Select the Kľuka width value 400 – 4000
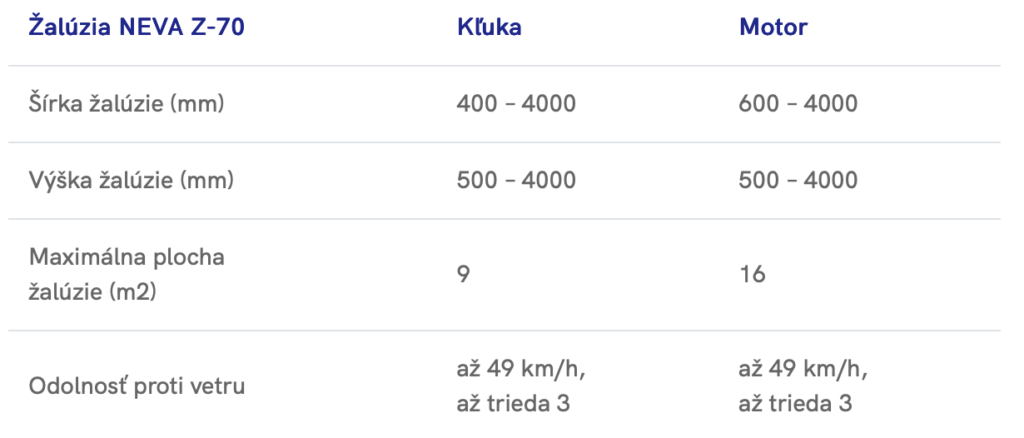The height and width of the screenshot is (438, 1024). 516,104
